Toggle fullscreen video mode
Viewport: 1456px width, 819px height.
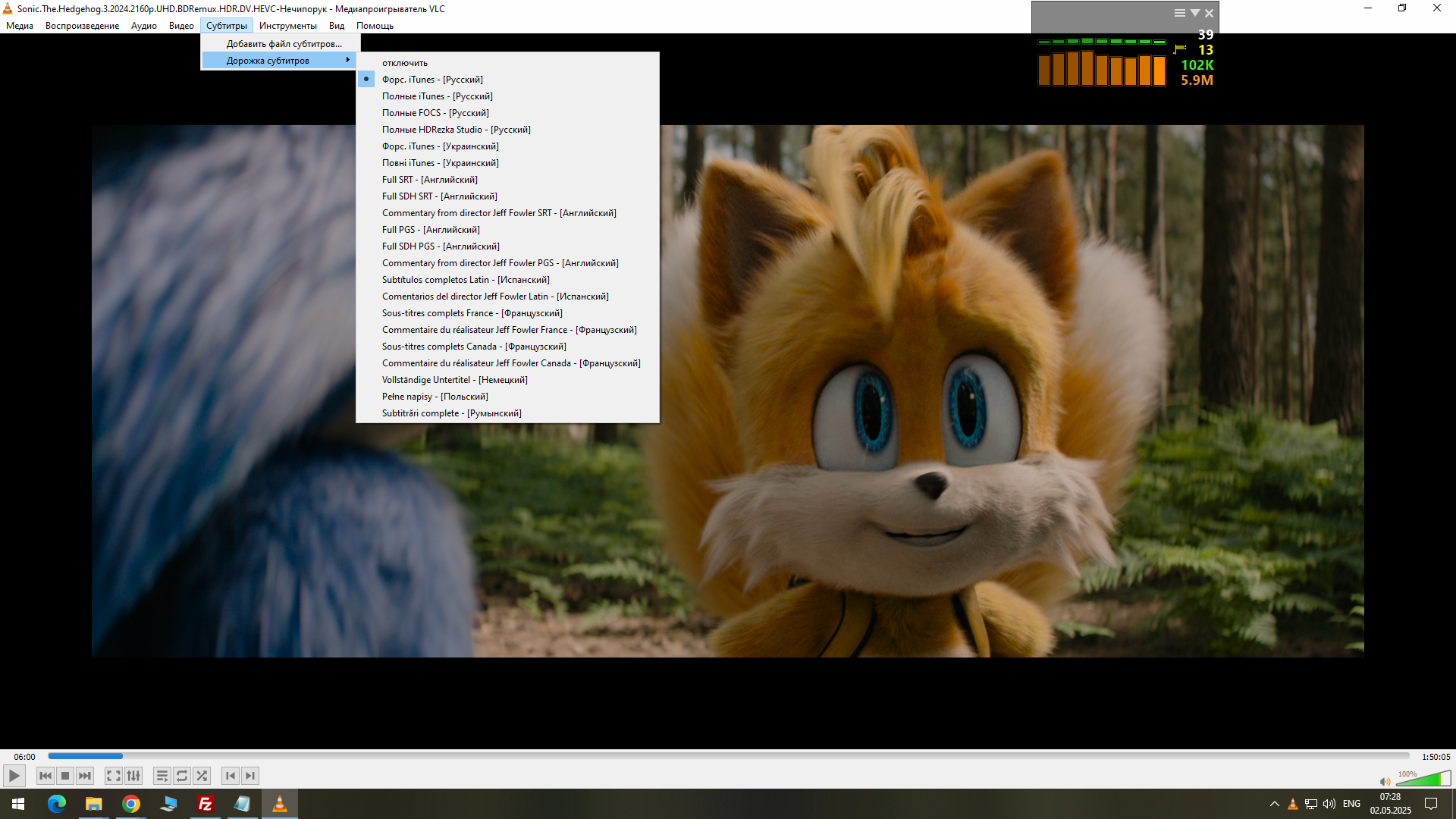[114, 776]
